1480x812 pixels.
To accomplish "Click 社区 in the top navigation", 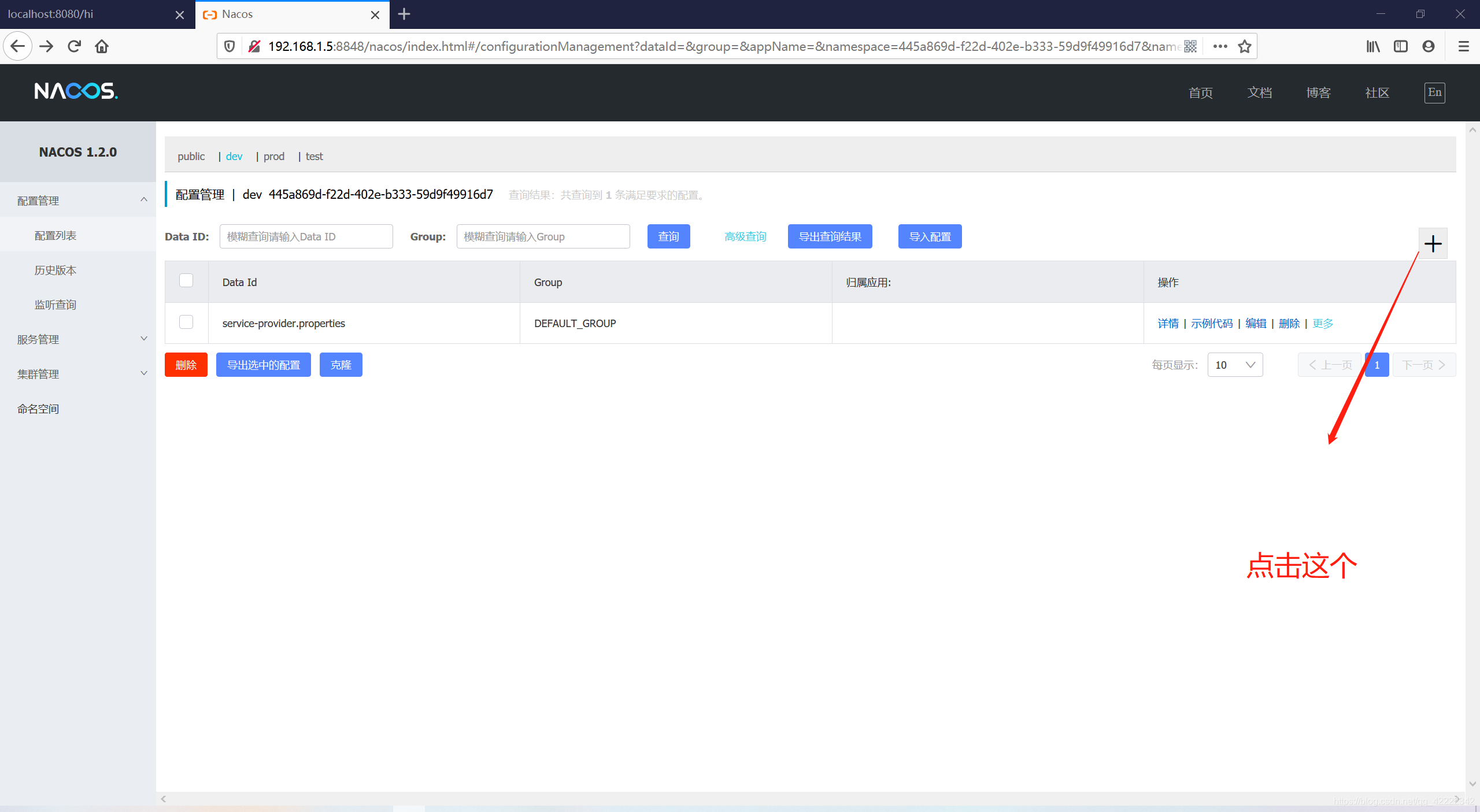I will pos(1377,92).
